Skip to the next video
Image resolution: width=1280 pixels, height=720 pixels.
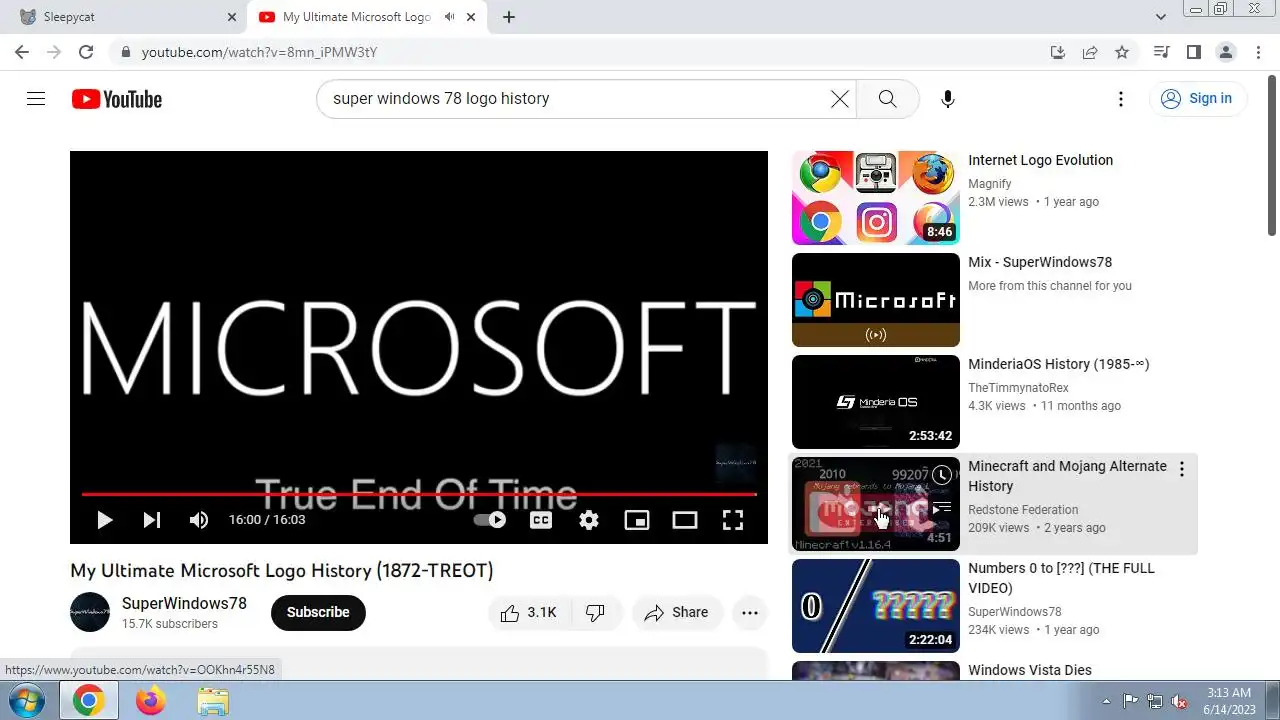pos(152,520)
